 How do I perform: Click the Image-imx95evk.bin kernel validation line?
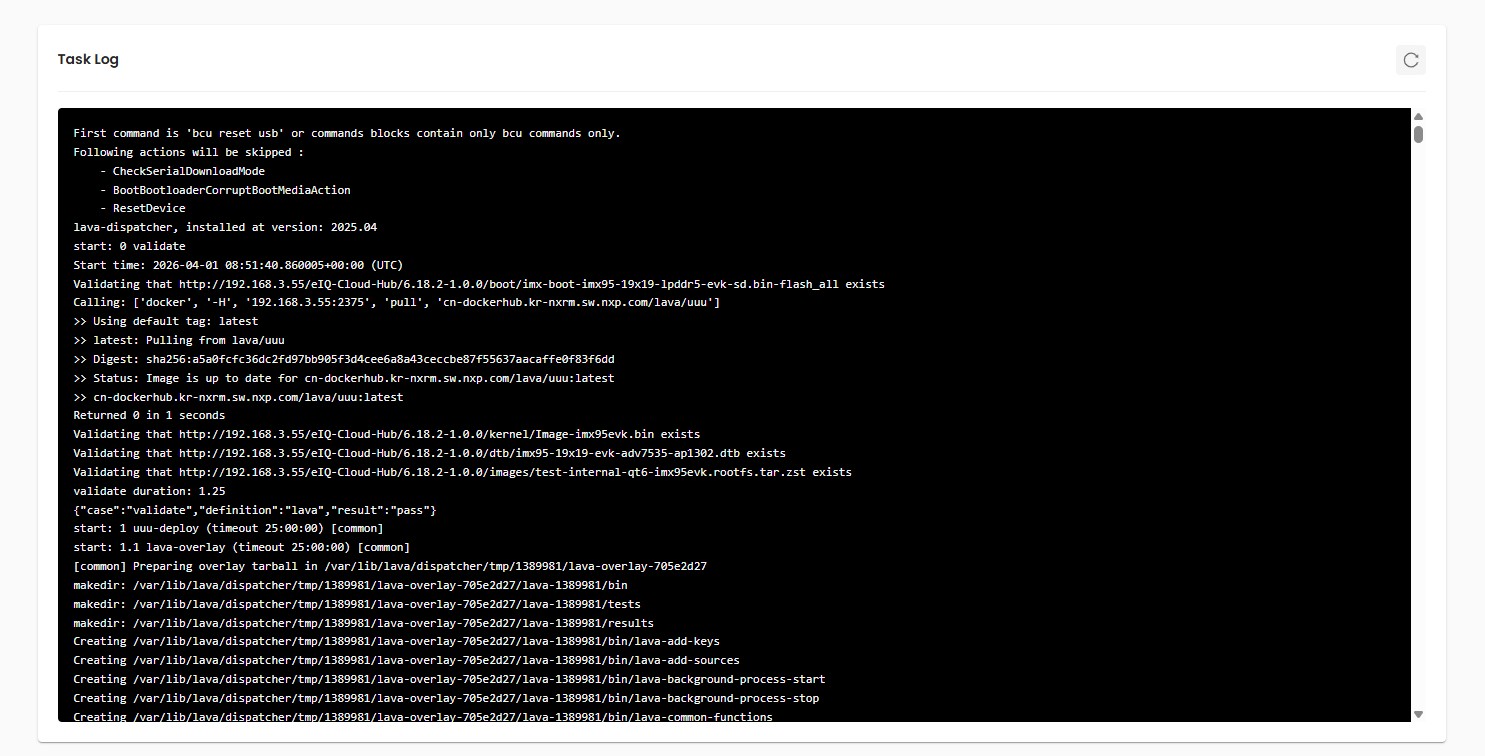click(x=386, y=434)
